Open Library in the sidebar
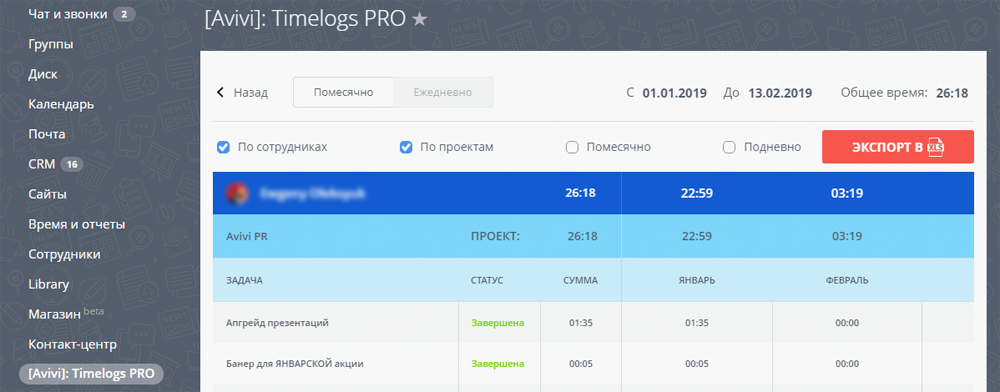This screenshot has height=392, width=1000. pos(48,284)
